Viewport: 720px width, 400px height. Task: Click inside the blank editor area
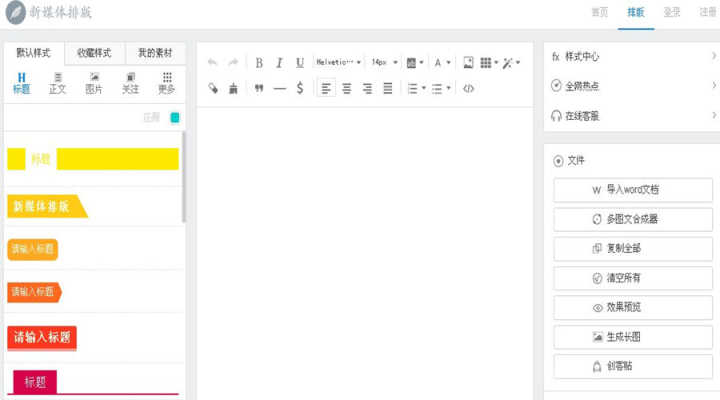point(365,253)
